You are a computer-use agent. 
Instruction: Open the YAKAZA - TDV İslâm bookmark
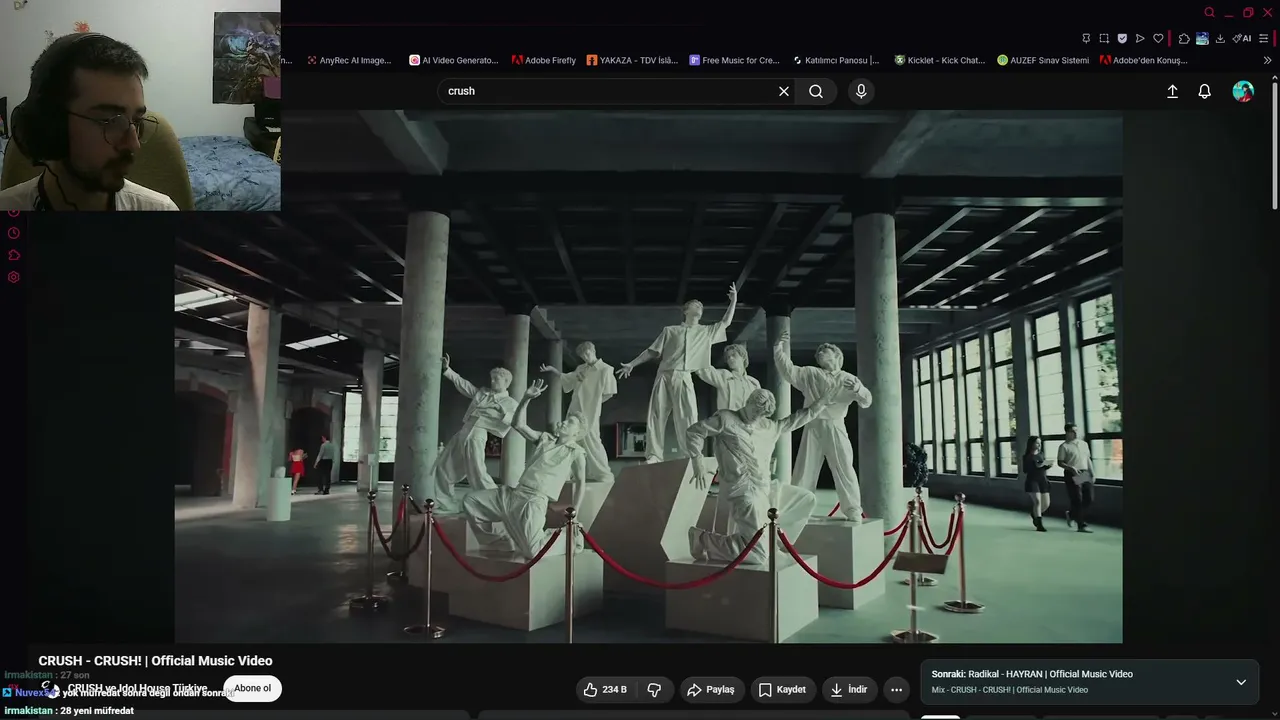(x=632, y=60)
